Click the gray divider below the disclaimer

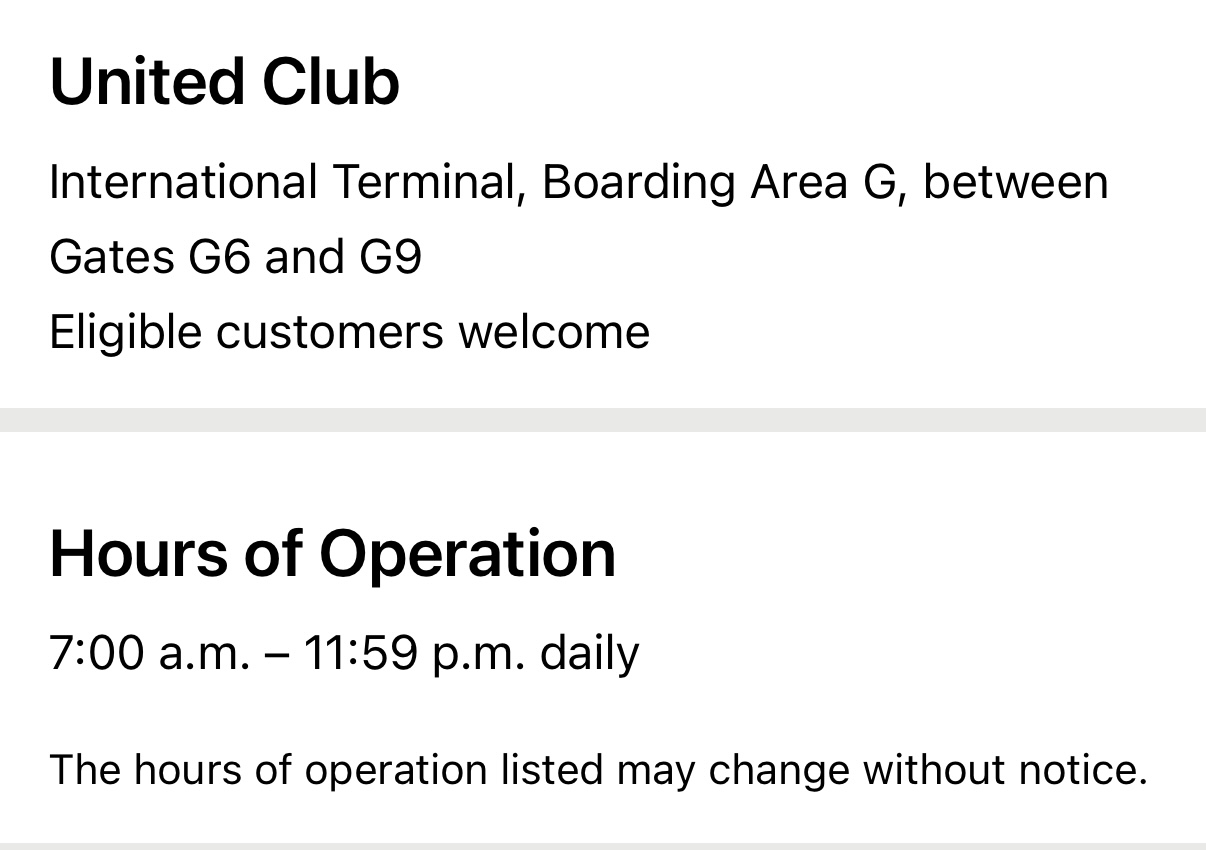[x=603, y=846]
